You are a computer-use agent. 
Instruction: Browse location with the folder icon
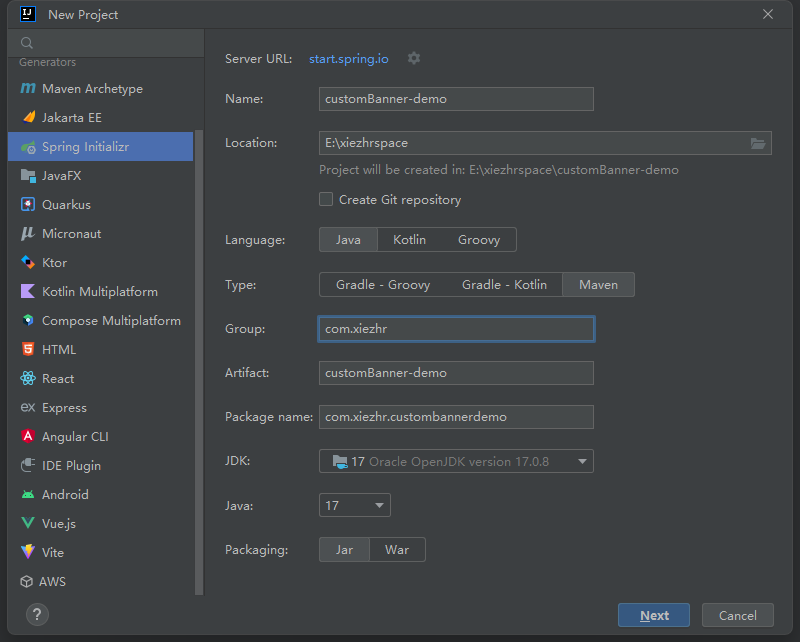[758, 143]
